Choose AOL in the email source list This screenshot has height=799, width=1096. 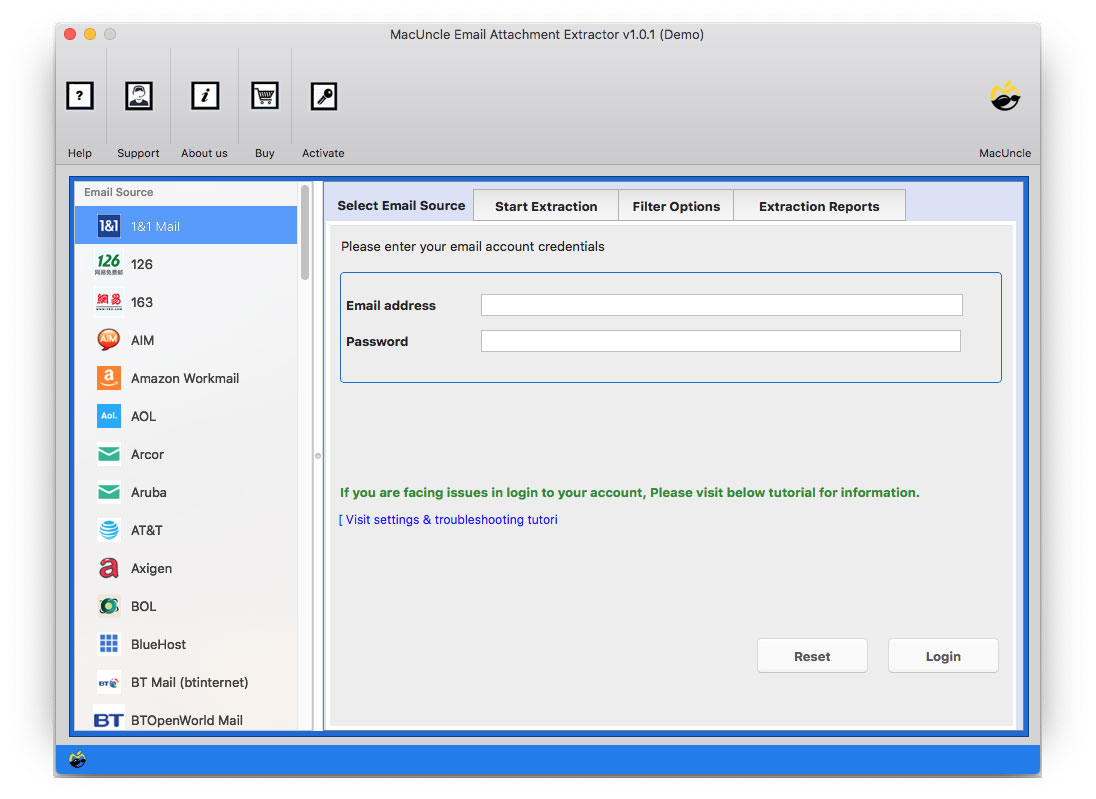(x=143, y=416)
